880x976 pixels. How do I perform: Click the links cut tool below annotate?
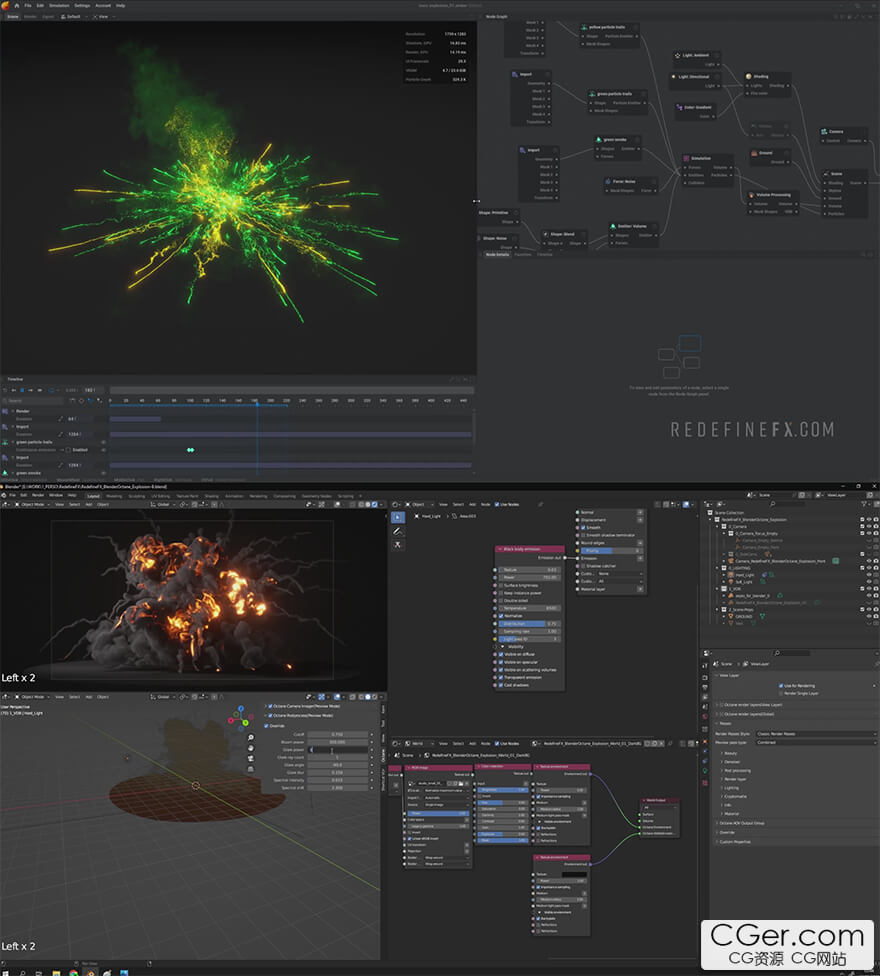[x=398, y=546]
